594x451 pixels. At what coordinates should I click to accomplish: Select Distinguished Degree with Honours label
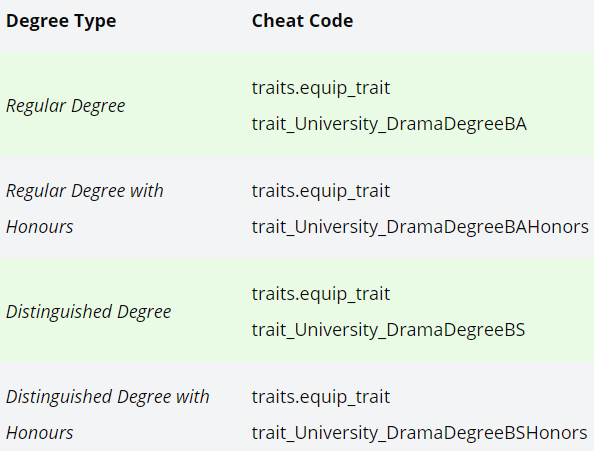pos(108,414)
